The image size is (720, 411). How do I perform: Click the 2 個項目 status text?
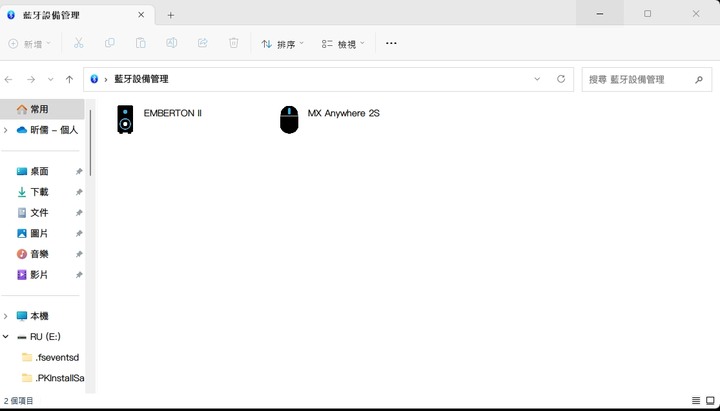click(19, 401)
